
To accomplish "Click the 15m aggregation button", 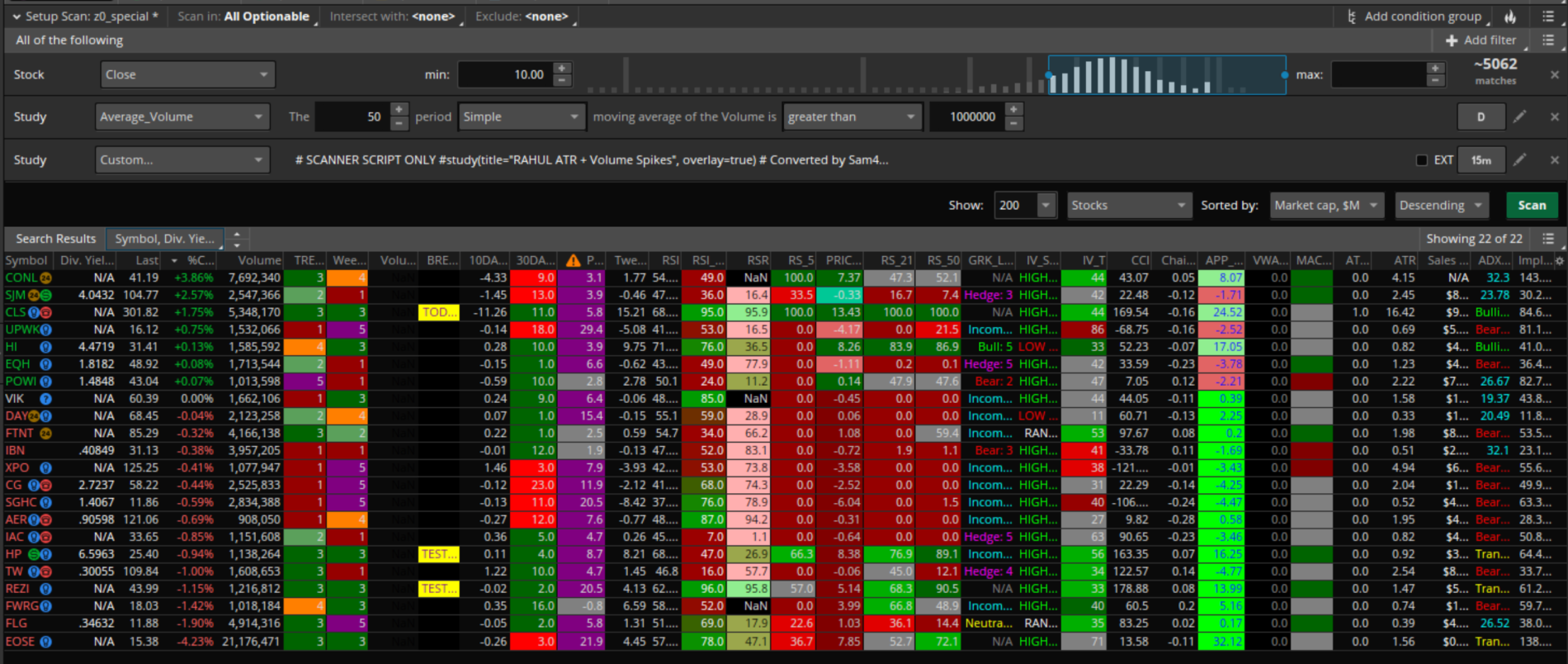I will pos(1481,160).
